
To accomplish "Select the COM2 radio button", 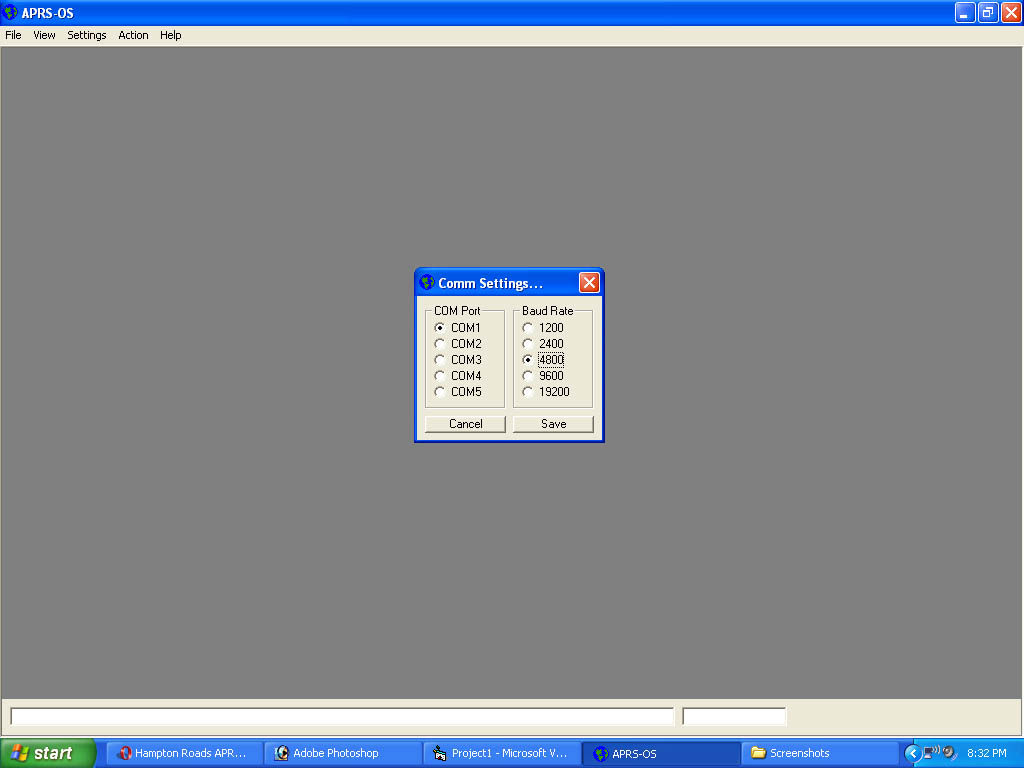I will (458, 344).
